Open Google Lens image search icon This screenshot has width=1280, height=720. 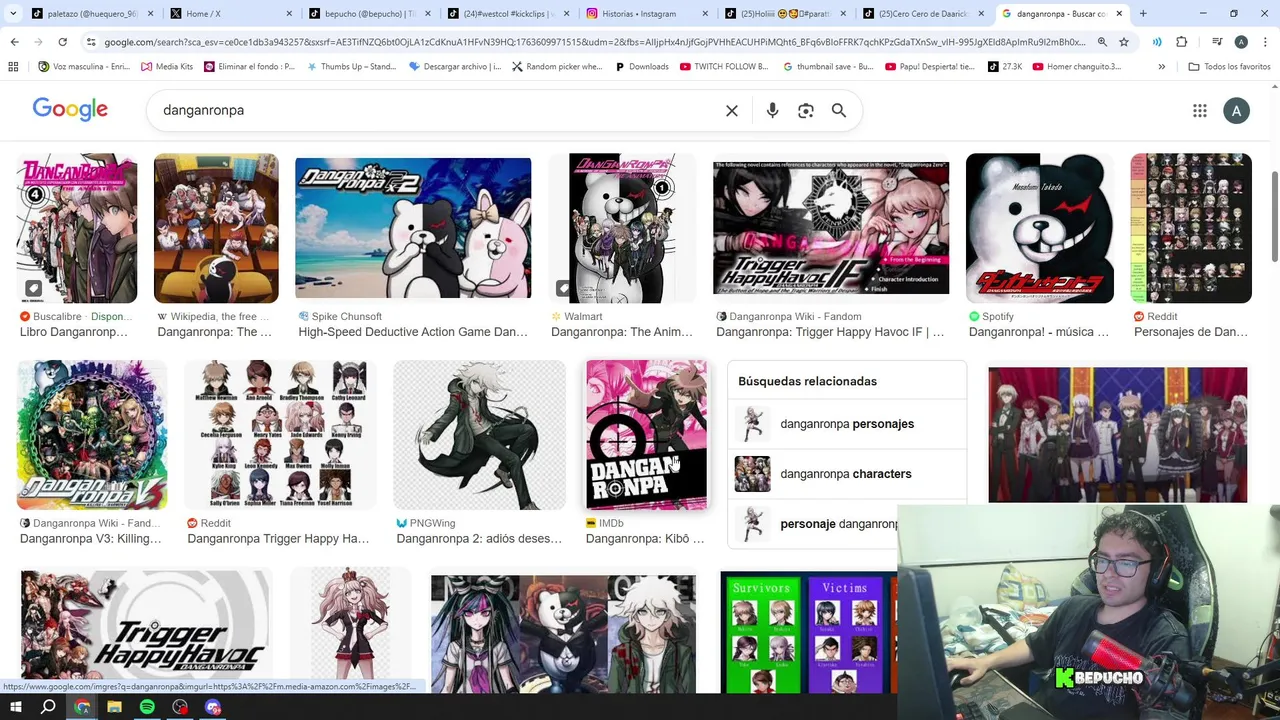(806, 111)
